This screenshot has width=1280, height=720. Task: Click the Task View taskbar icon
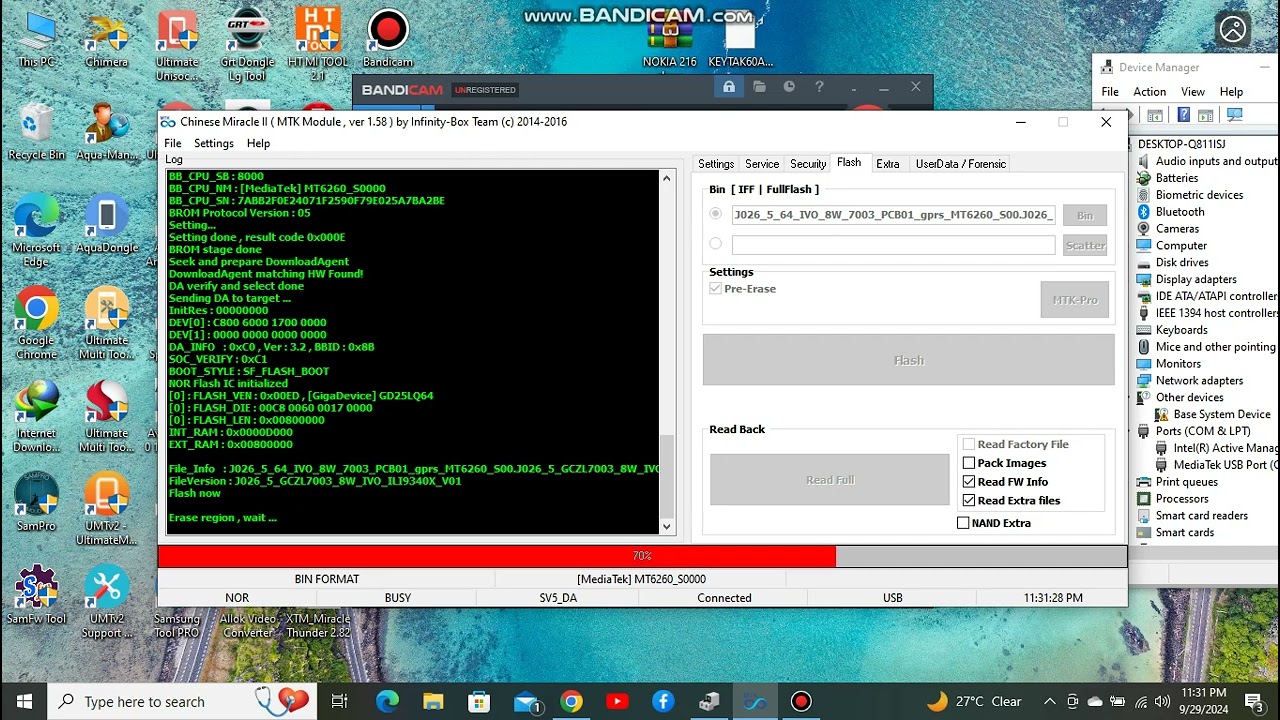point(340,701)
